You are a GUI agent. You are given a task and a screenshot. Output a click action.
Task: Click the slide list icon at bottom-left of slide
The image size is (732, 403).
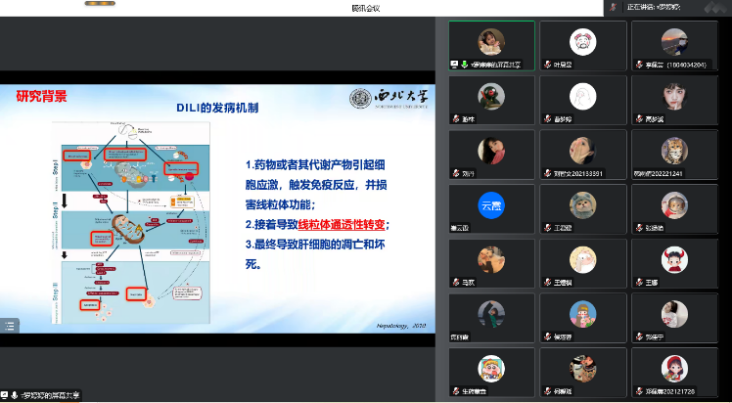pos(9,324)
